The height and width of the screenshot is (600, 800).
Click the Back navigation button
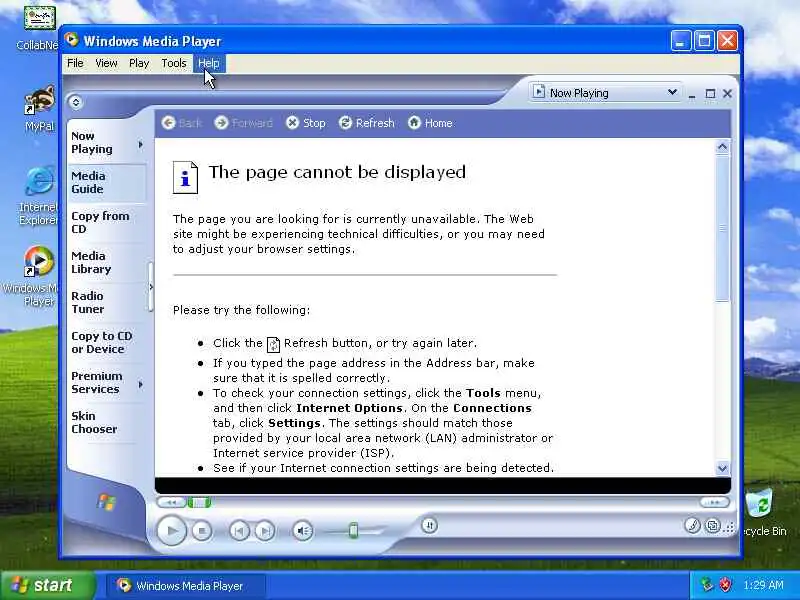[182, 123]
